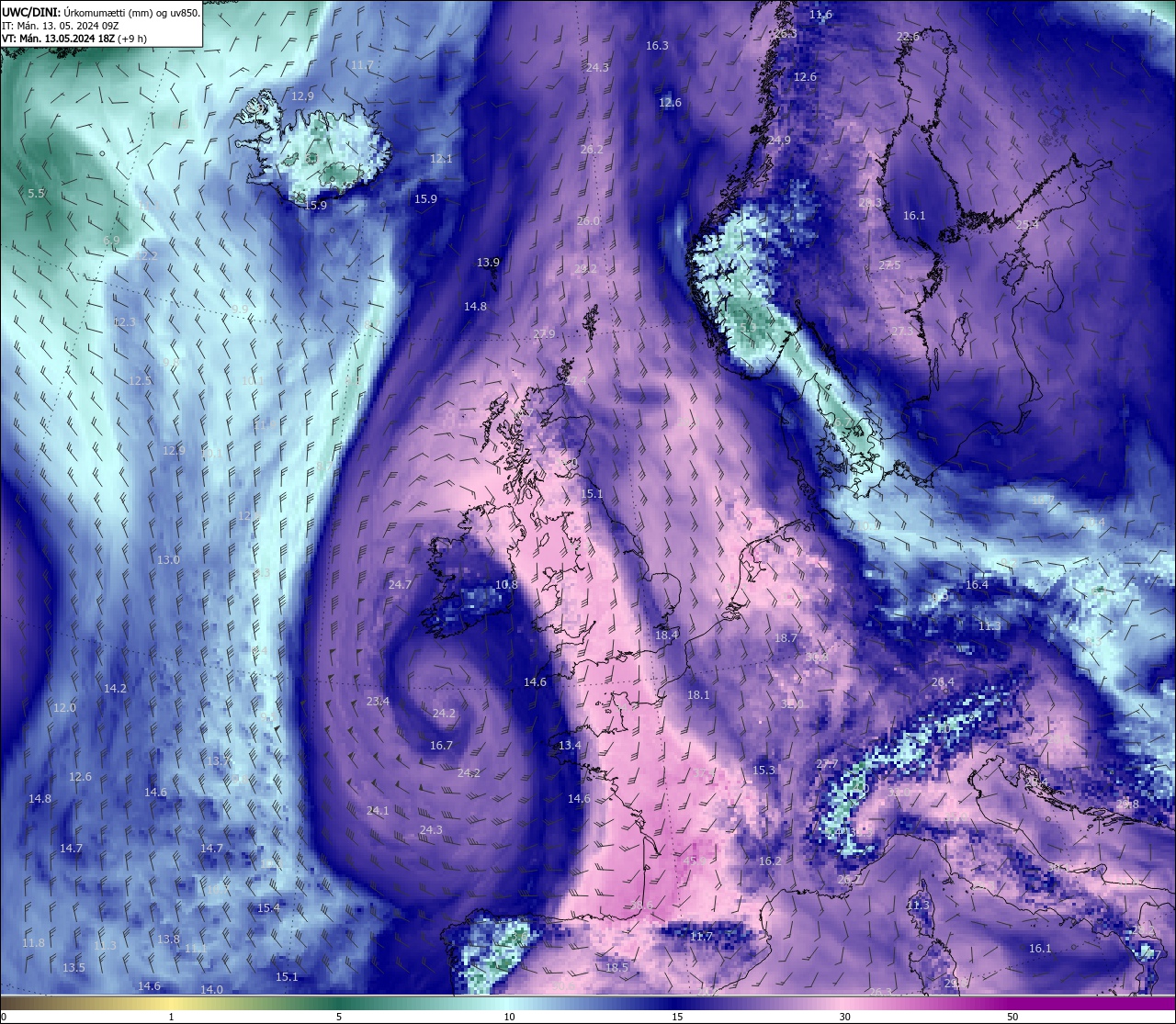
Task: Select the 14.0 value on the map
Action: 211,989
